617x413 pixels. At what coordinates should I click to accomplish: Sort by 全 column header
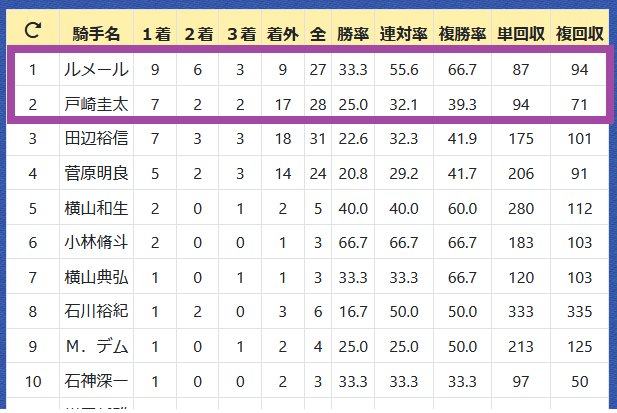coord(318,34)
